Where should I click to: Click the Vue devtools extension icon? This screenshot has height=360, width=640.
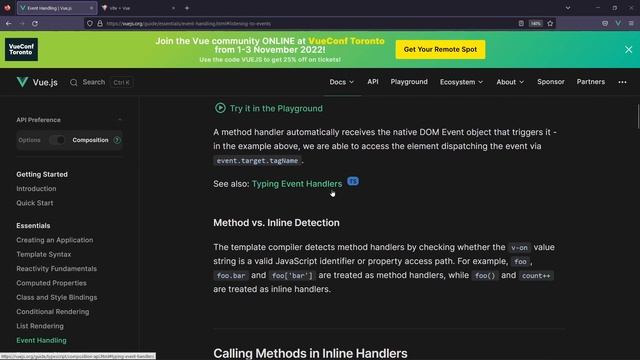pyautogui.click(x=618, y=24)
